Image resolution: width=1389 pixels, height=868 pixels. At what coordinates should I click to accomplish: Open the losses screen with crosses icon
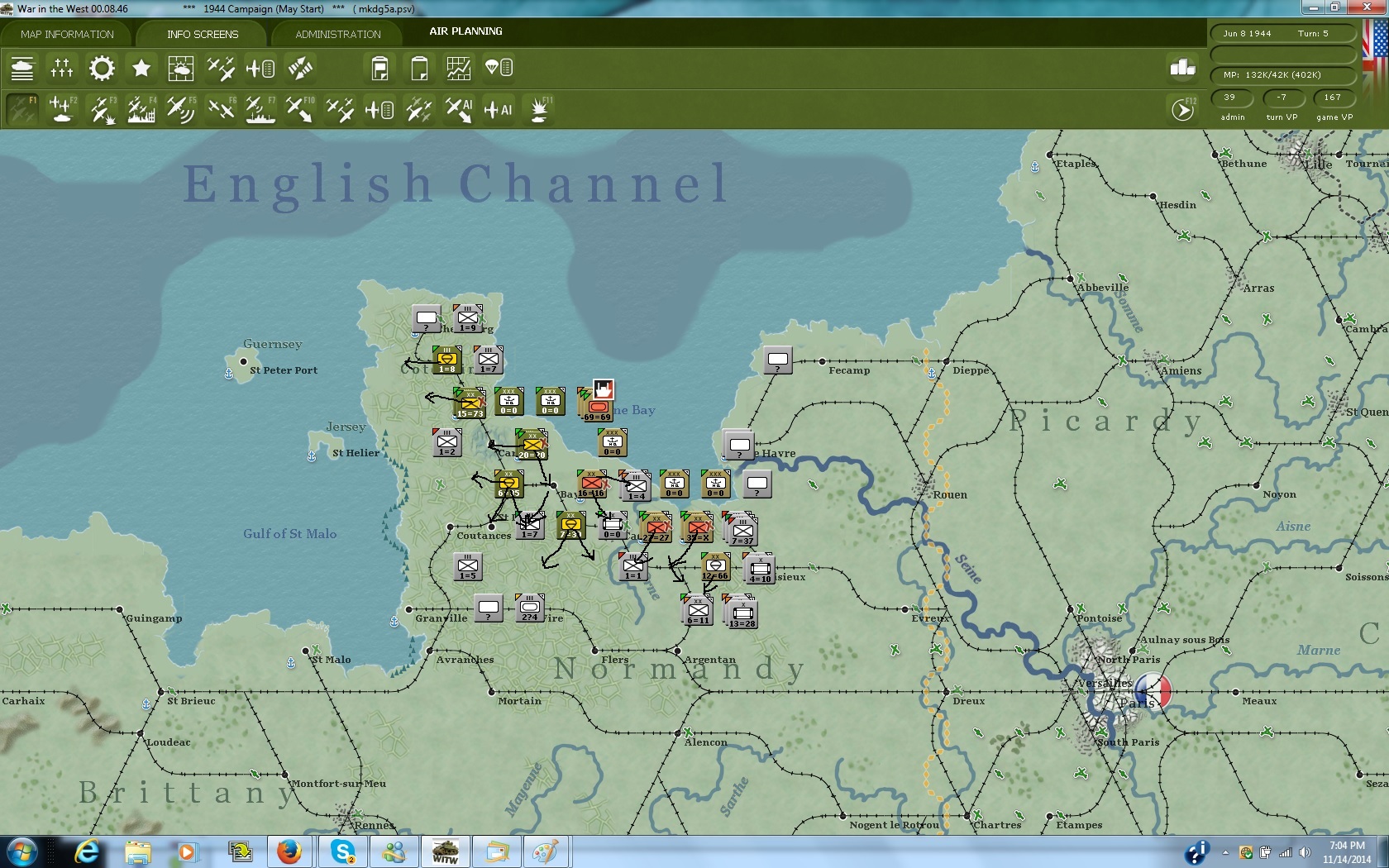(62, 68)
